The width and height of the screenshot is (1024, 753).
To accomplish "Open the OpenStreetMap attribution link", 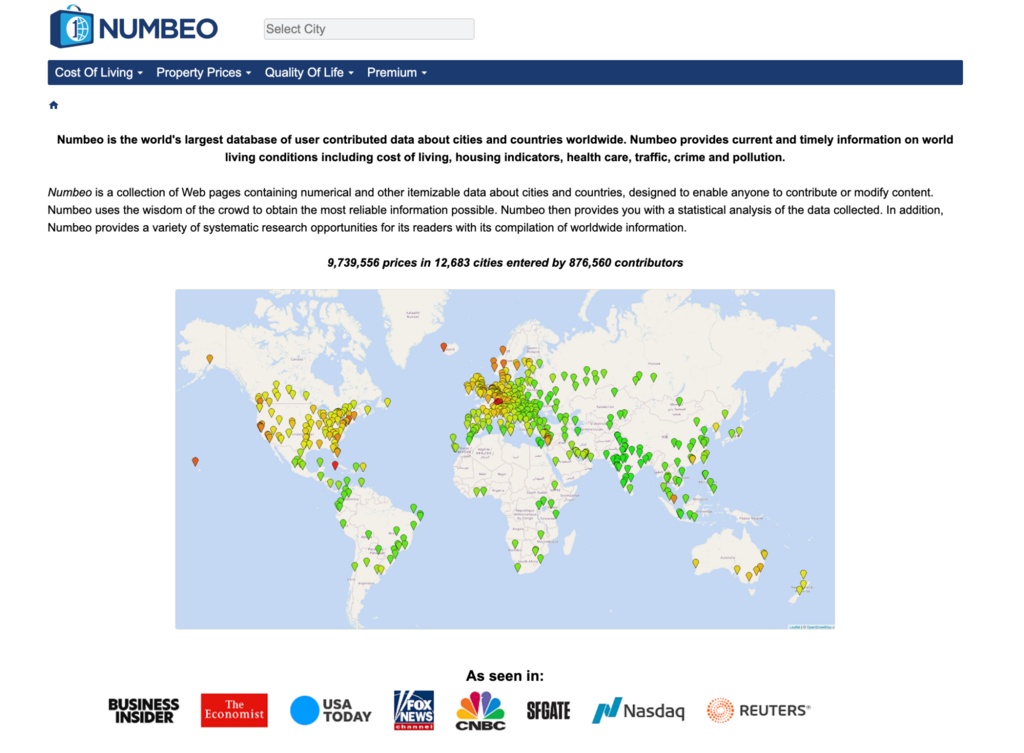I will (818, 627).
